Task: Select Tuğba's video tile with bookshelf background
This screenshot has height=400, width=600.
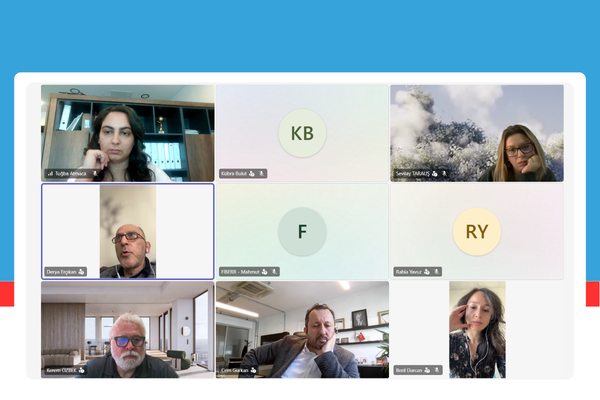Action: point(128,133)
